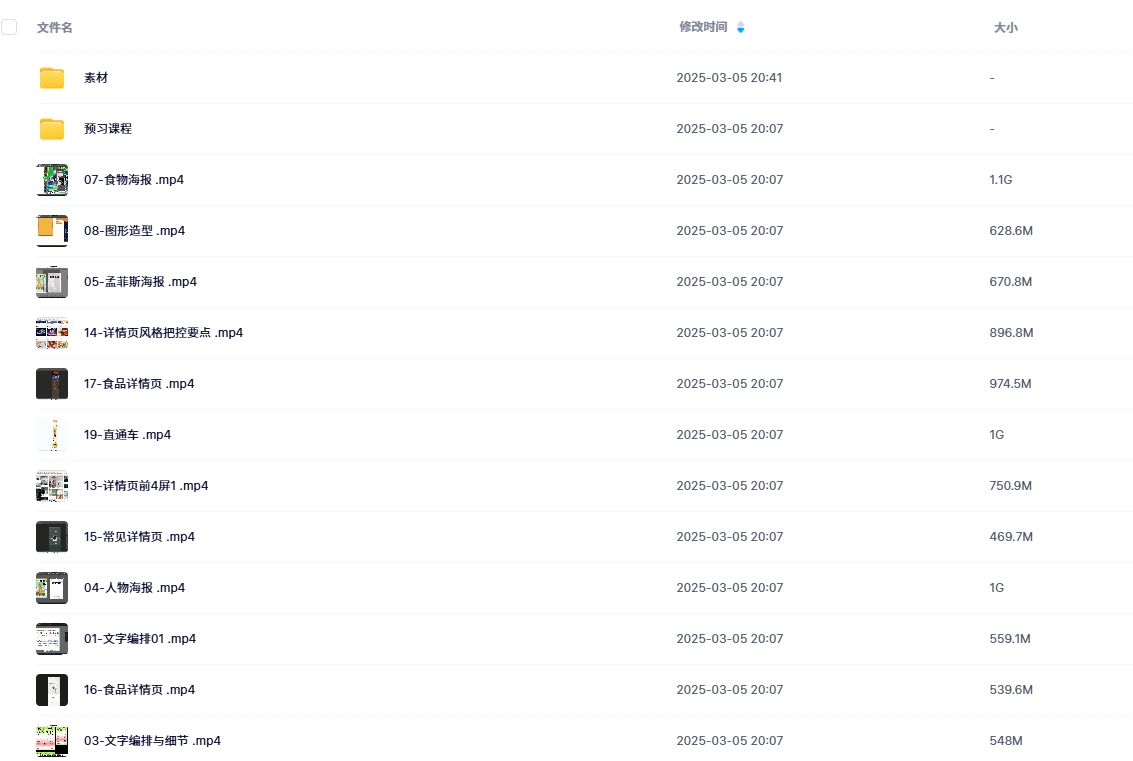Click the 07-食物海报 video thumbnail
The width and height of the screenshot is (1133, 761).
(52, 180)
